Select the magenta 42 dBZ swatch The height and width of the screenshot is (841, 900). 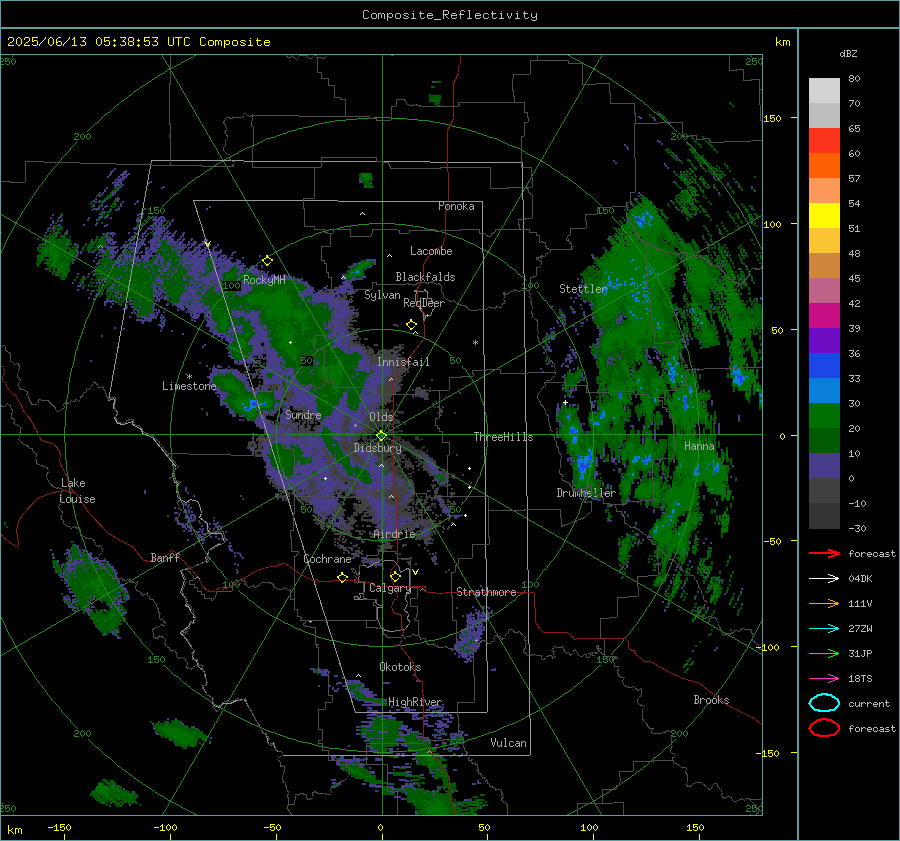[824, 315]
